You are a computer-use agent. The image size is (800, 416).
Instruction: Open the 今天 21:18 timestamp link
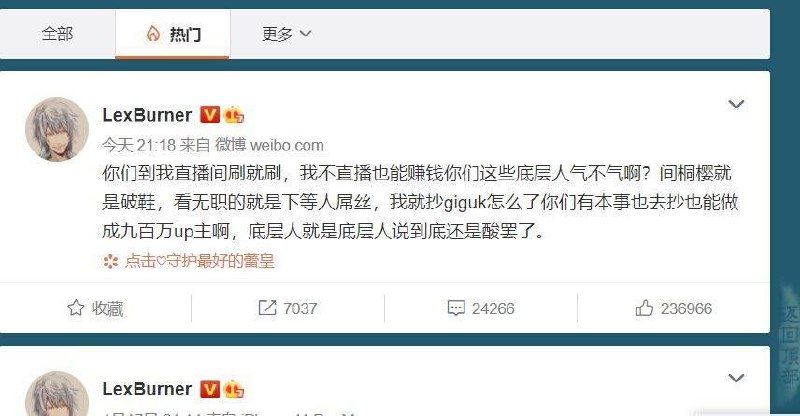pos(138,145)
